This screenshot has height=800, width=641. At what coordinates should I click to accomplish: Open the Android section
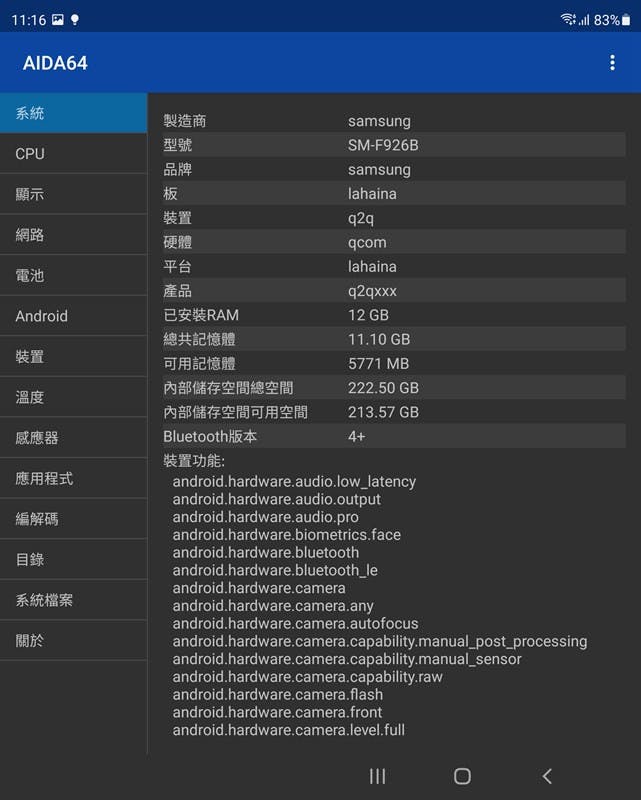click(73, 316)
